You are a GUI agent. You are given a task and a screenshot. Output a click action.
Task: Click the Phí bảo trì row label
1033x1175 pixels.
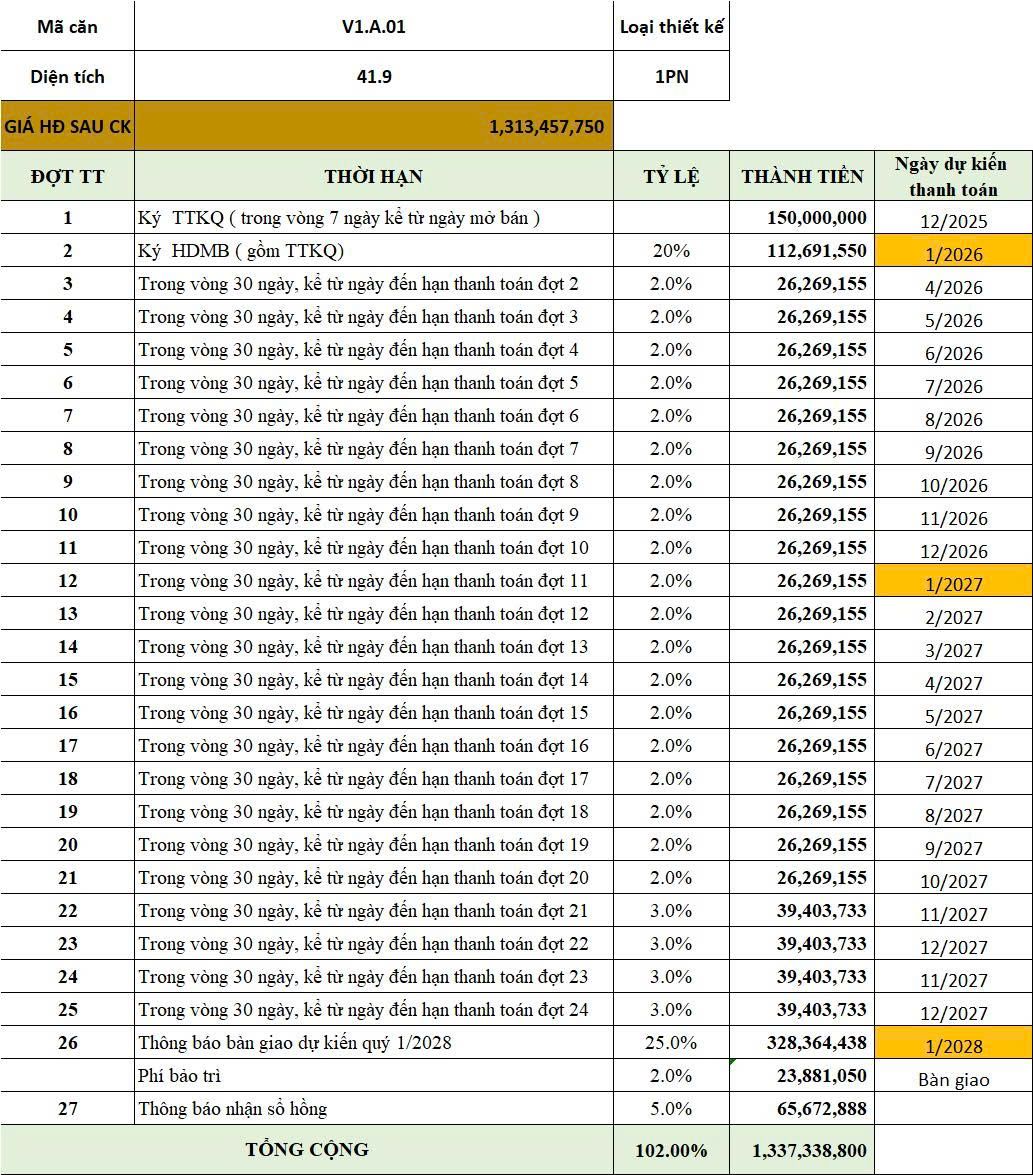[373, 1076]
